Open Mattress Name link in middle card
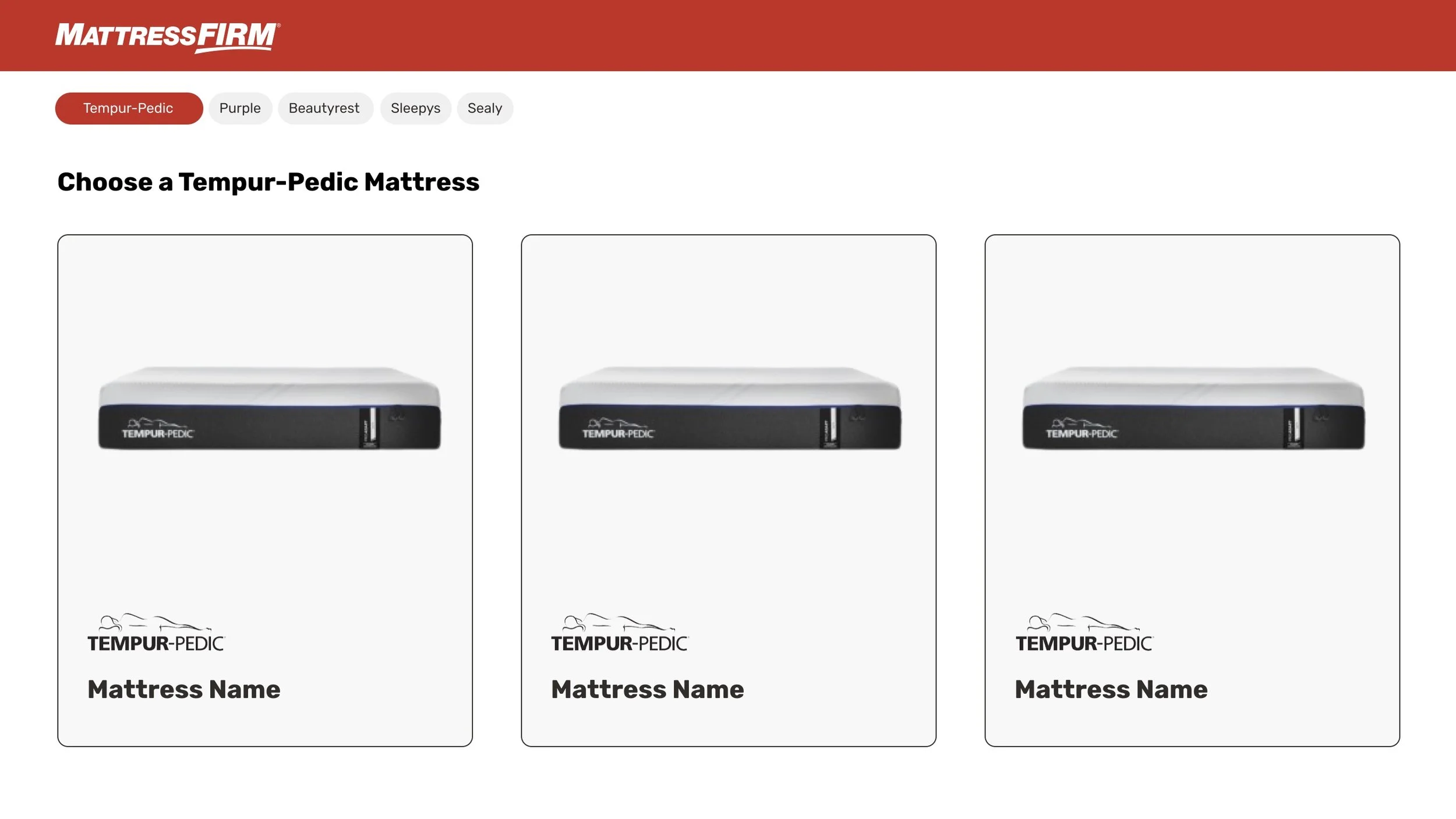This screenshot has width=1456, height=819. click(647, 690)
